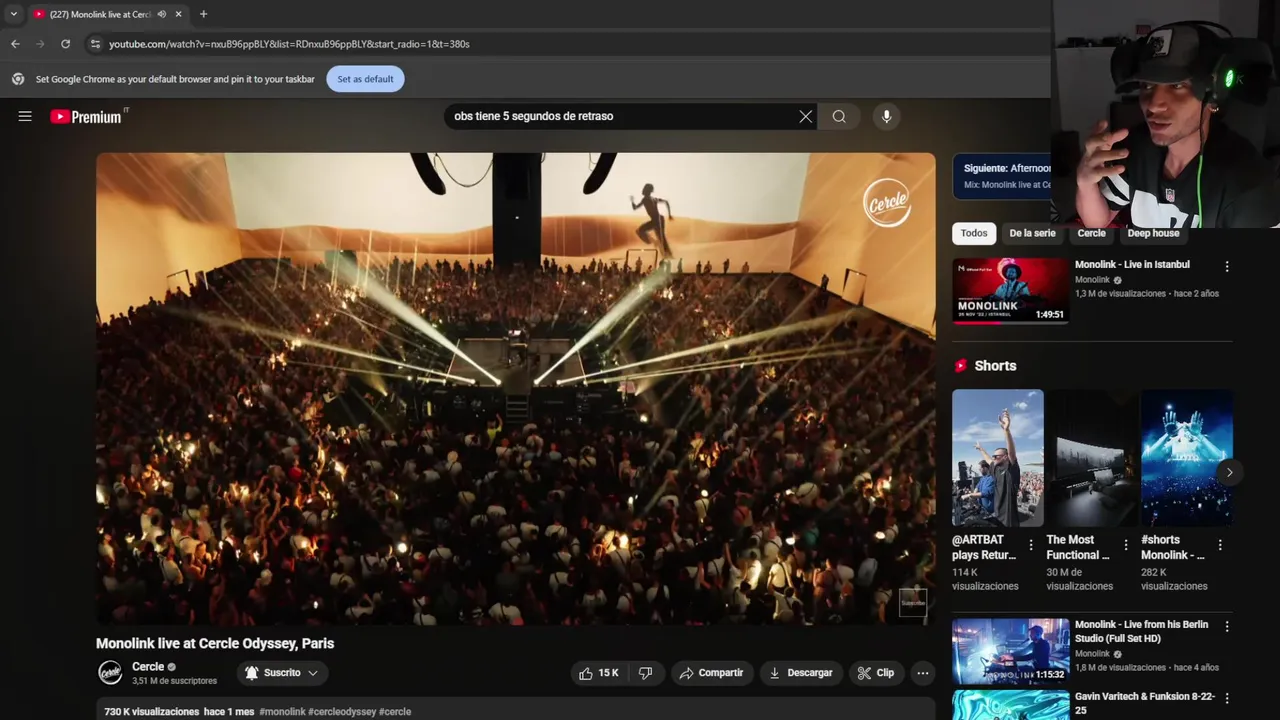The image size is (1280, 720).
Task: Click Set as default browser button
Action: click(365, 79)
